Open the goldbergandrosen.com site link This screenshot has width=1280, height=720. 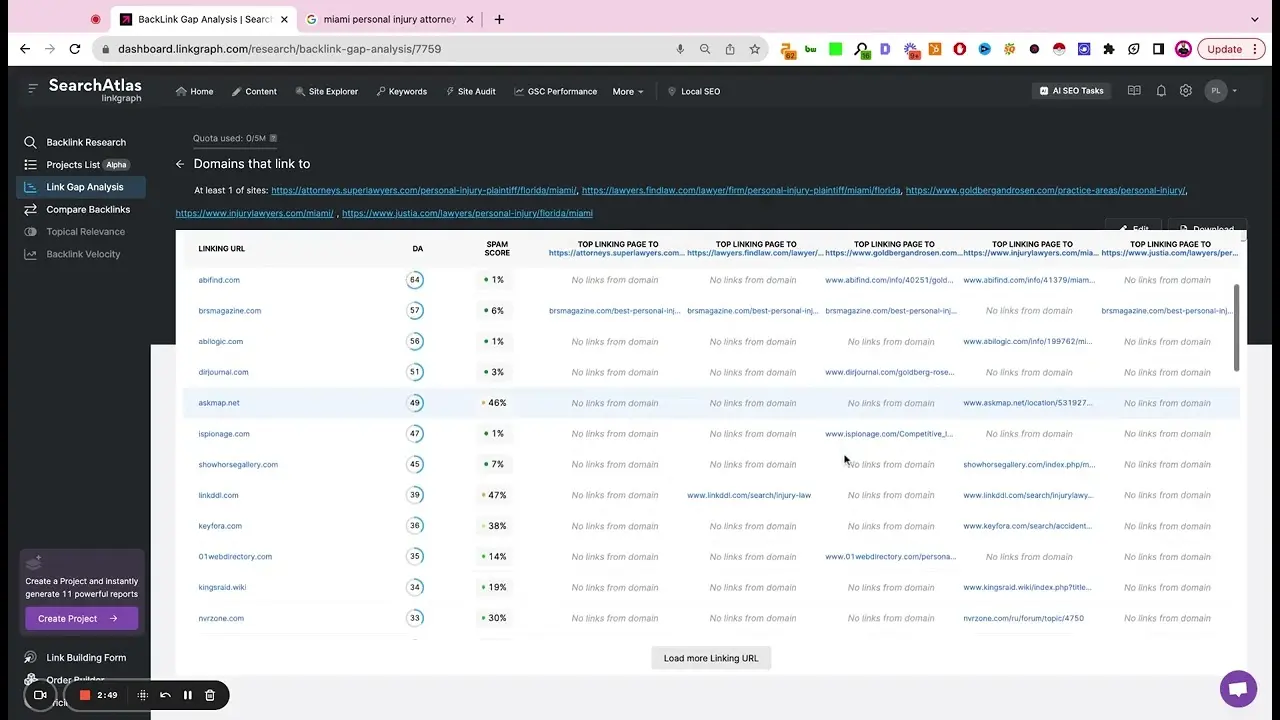[x=1046, y=190]
